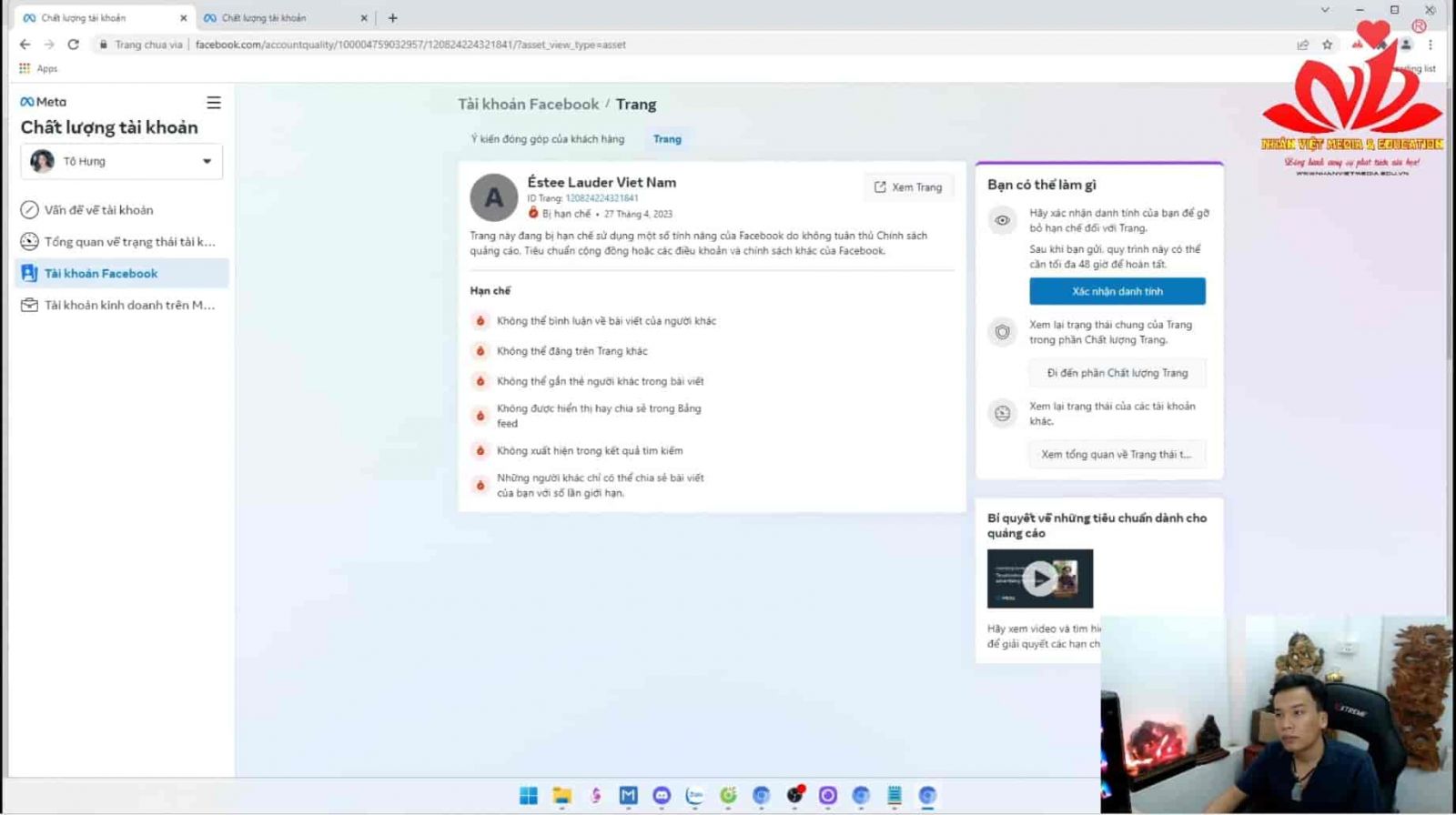The image size is (1456, 815).
Task: Open a new browser tab
Action: click(x=393, y=18)
